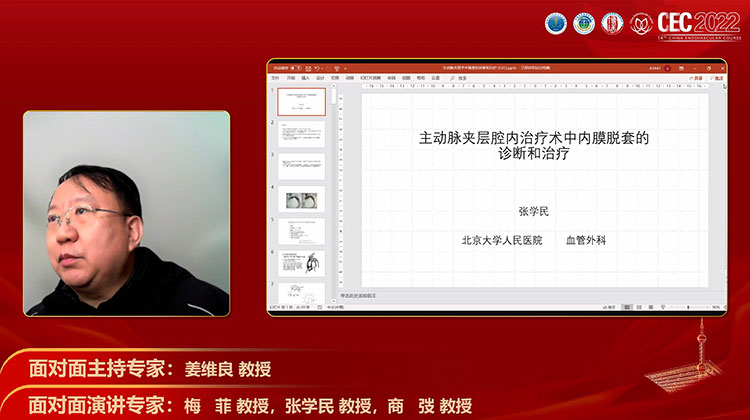Click the 90% zoom level value
This screenshot has width=750, height=420.
click(x=716, y=307)
